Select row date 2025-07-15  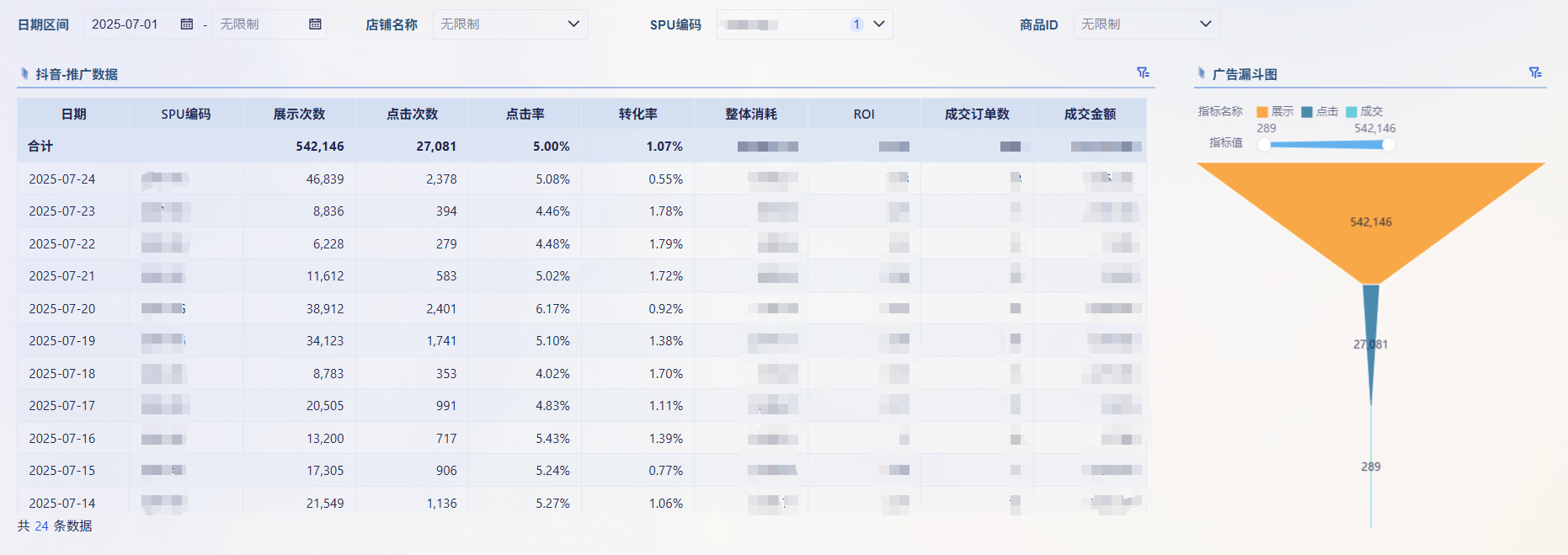62,470
